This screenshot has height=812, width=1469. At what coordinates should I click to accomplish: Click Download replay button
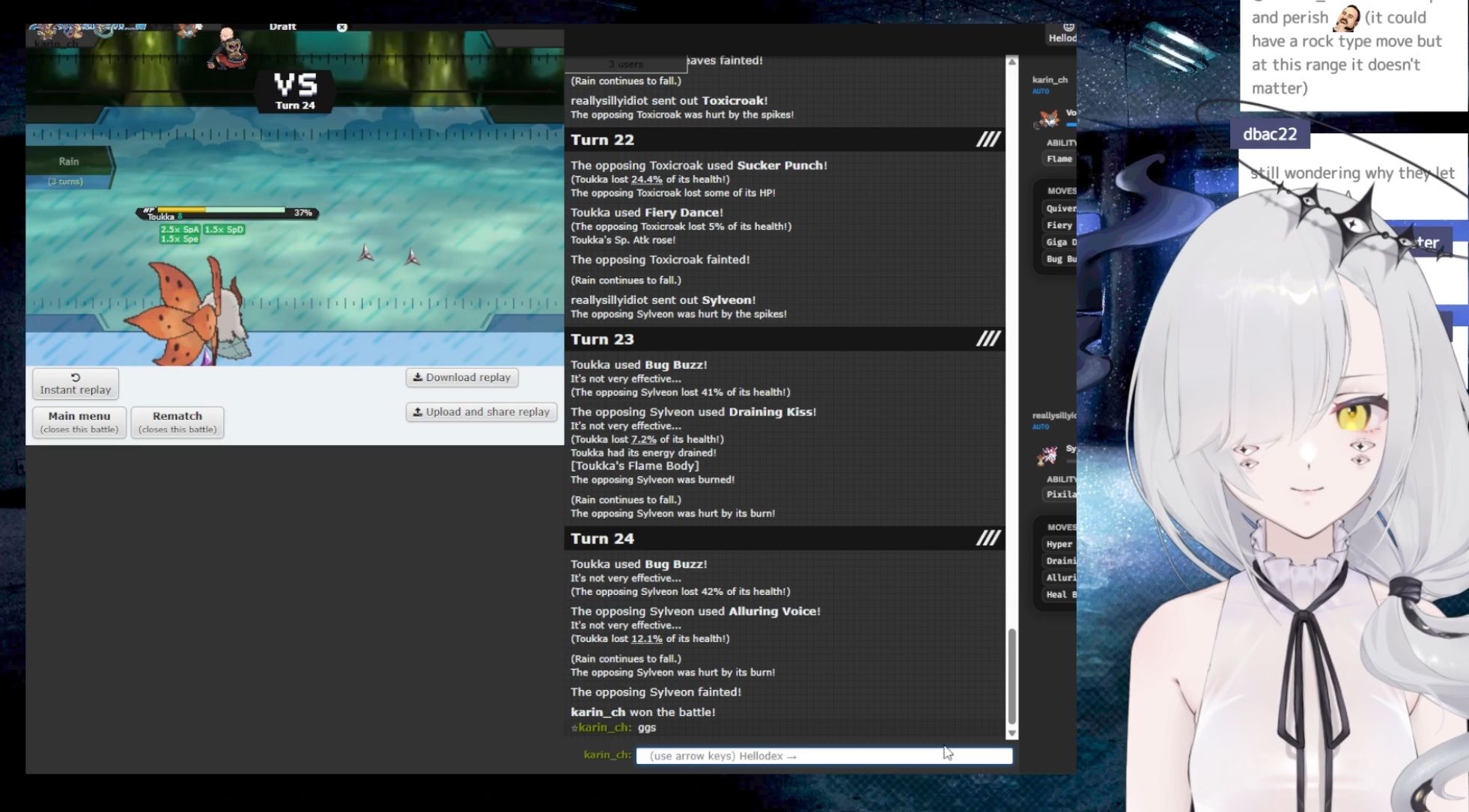462,377
